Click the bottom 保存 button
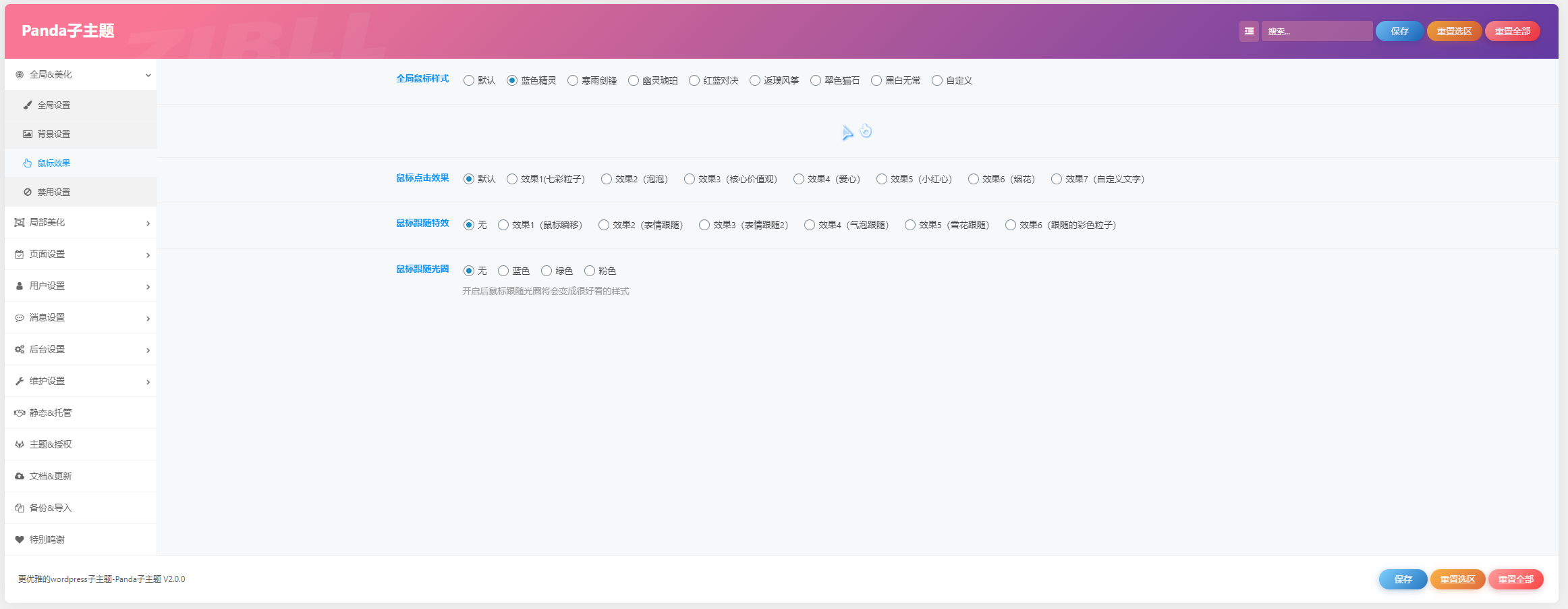Screen dimensions: 1568x609 coord(1403,579)
